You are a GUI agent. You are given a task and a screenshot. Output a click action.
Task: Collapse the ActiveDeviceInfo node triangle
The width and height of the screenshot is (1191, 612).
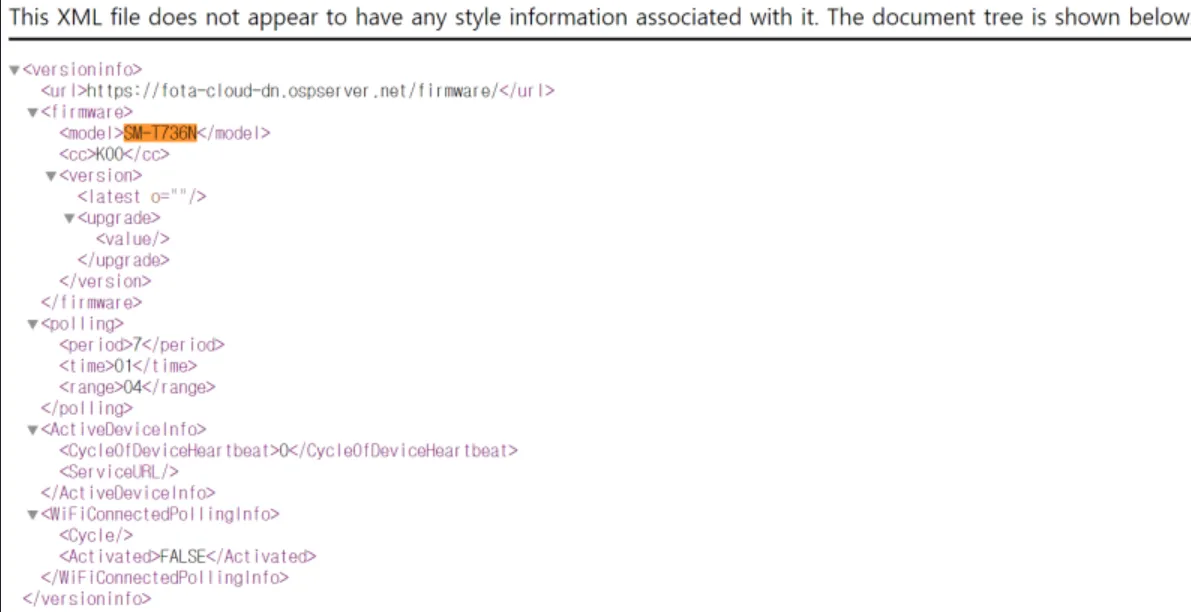(33, 430)
